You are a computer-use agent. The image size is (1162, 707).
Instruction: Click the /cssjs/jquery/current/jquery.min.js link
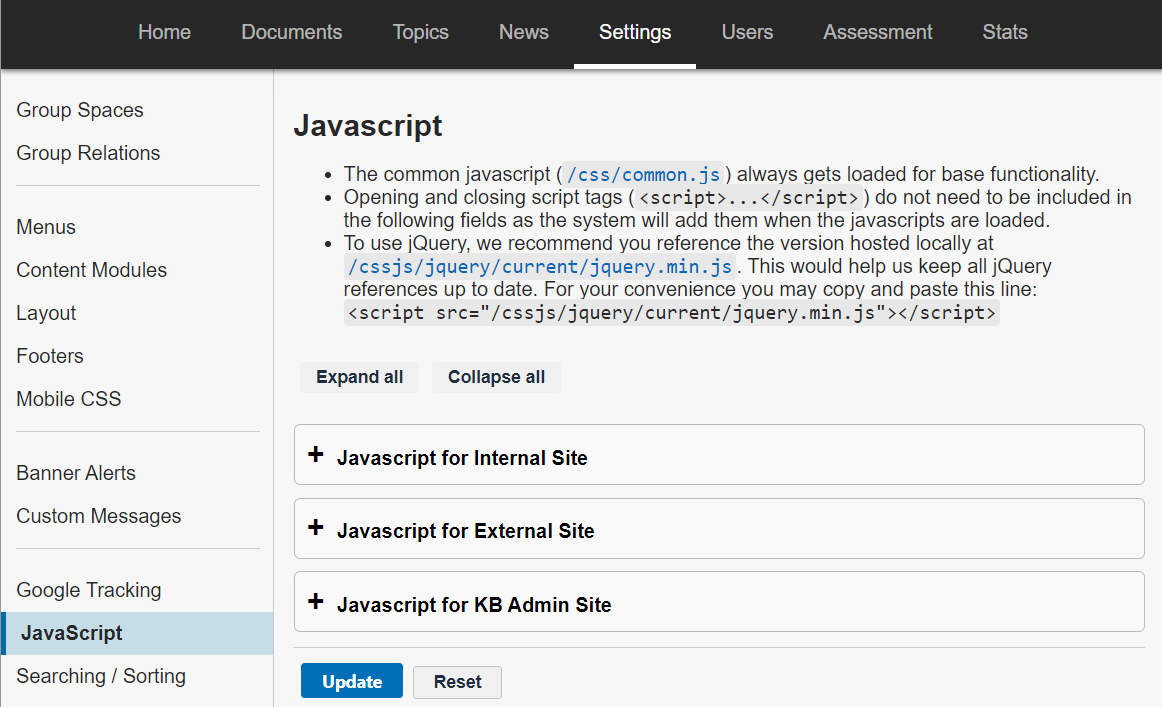pyautogui.click(x=540, y=267)
